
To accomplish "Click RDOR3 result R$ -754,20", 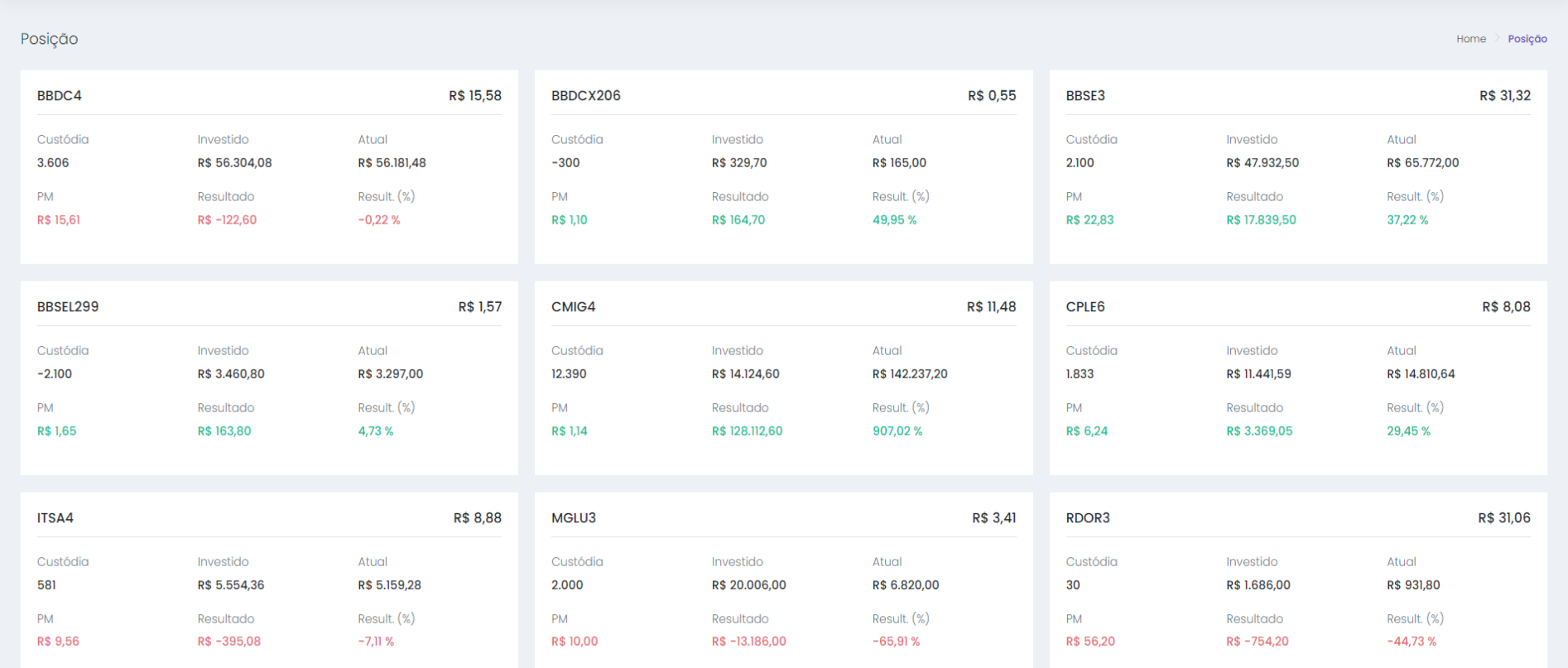I will point(1258,642).
